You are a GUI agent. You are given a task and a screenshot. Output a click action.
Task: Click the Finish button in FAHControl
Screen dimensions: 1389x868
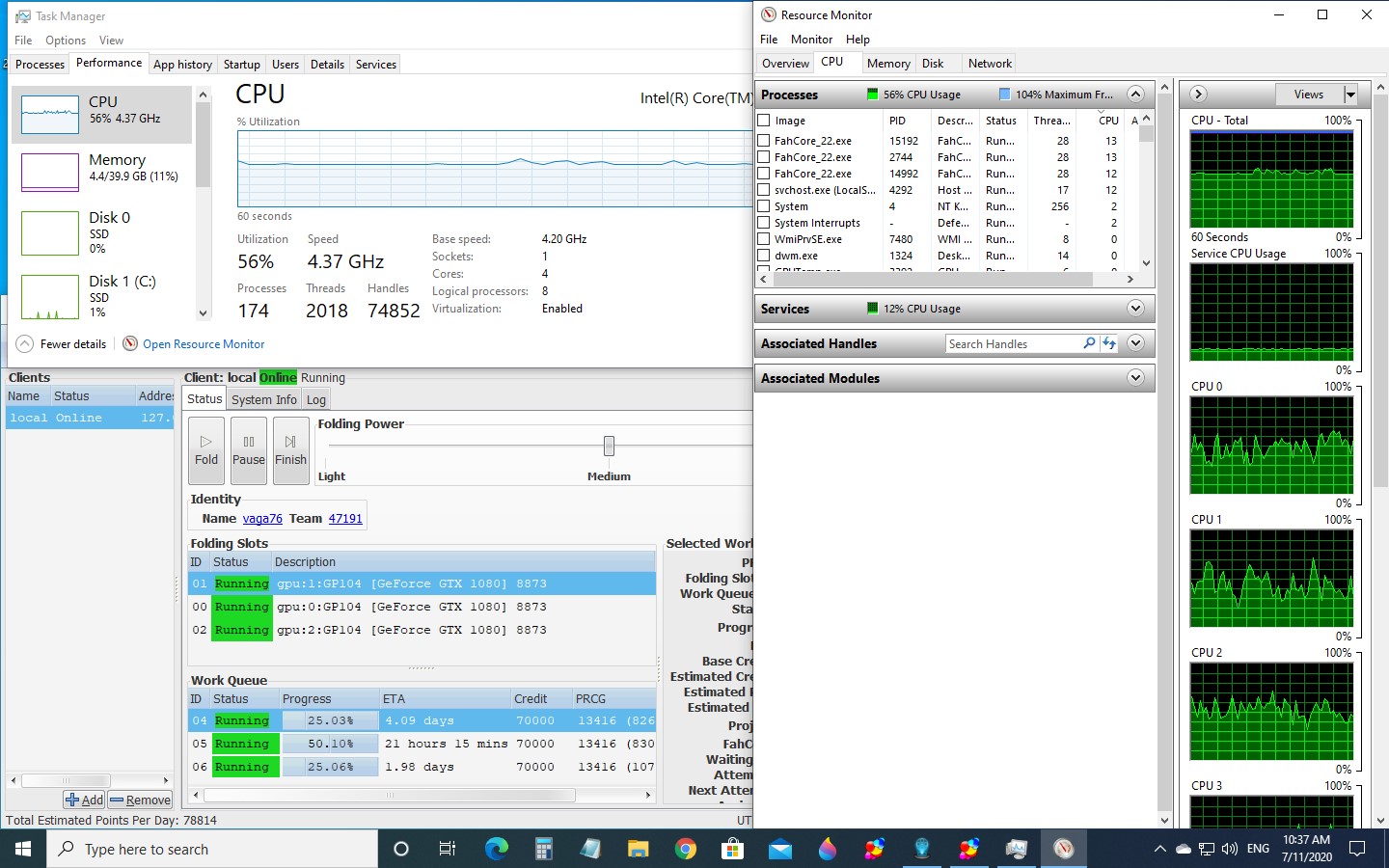290,449
